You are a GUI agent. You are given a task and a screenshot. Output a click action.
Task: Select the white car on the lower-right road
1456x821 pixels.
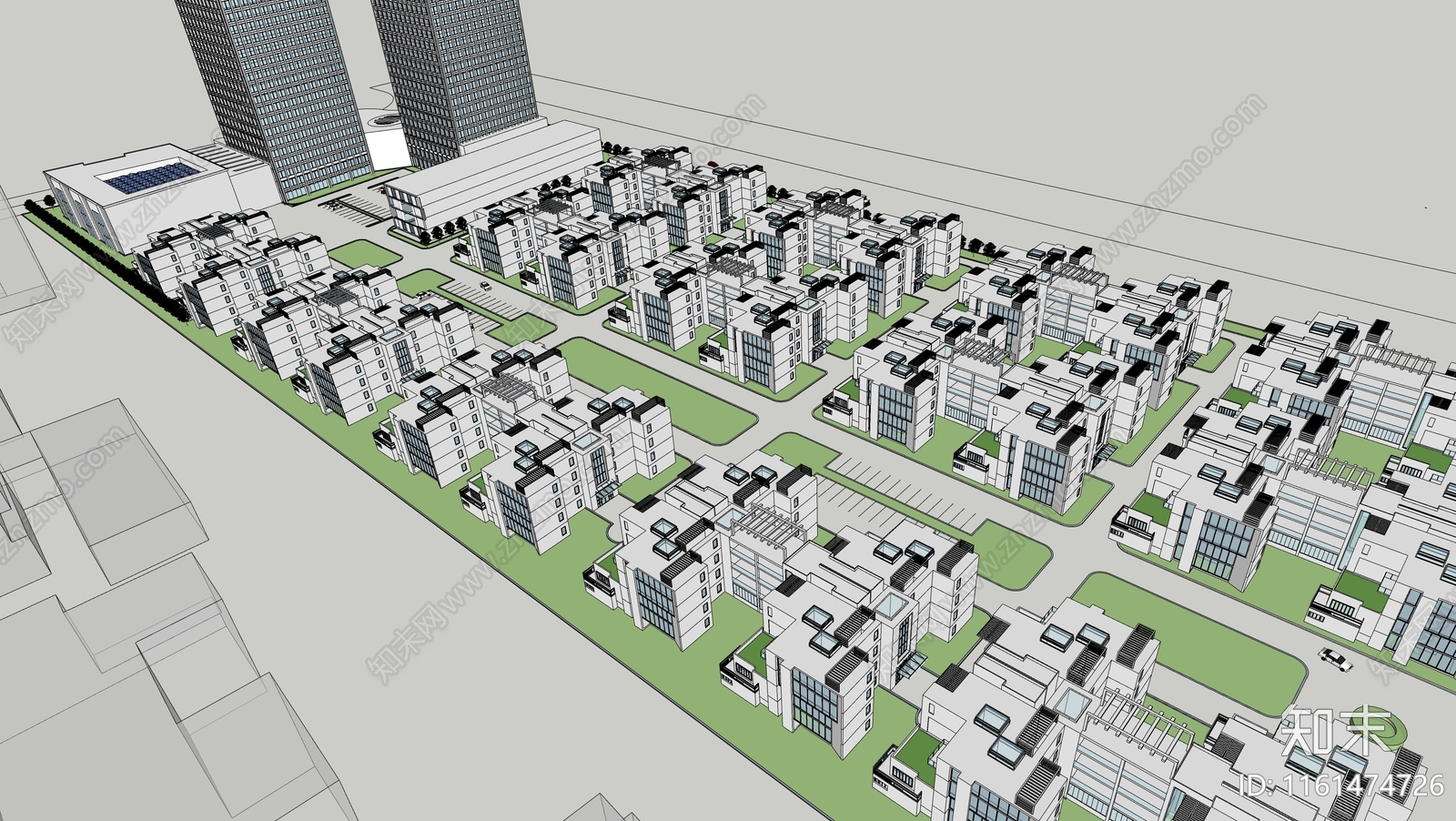click(x=1334, y=658)
